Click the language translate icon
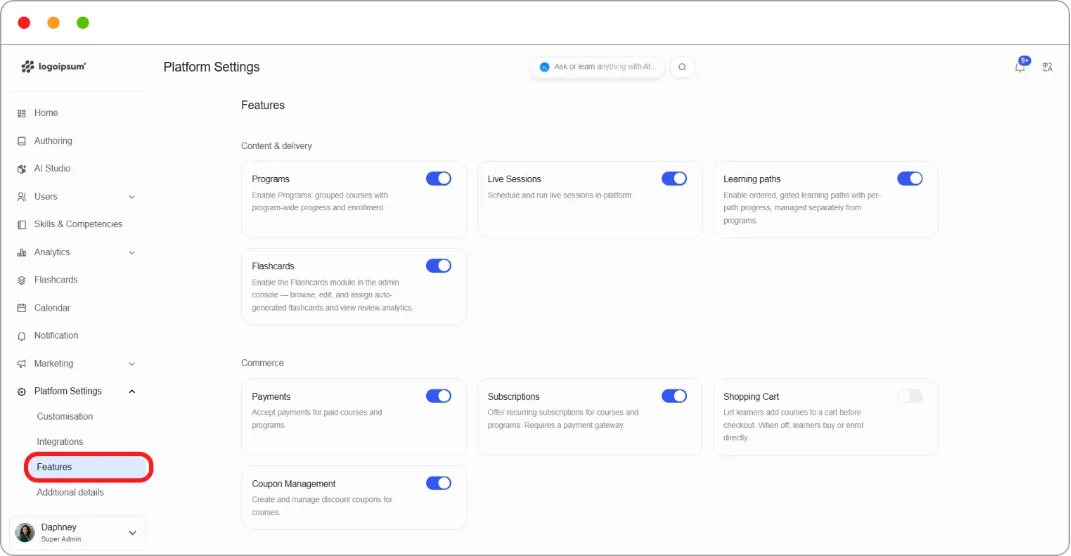This screenshot has height=556, width=1071. tap(1047, 67)
